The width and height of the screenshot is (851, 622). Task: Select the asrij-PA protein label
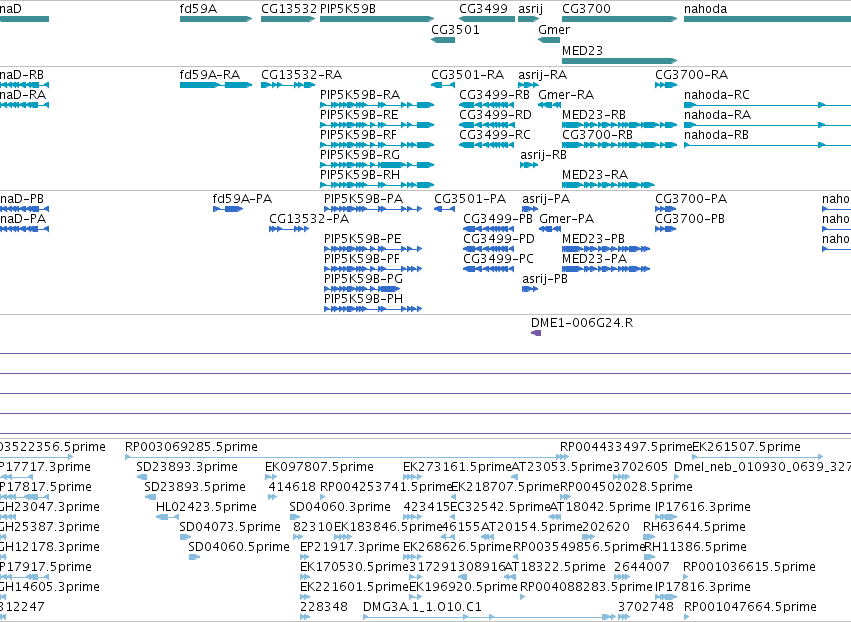pyautogui.click(x=546, y=199)
